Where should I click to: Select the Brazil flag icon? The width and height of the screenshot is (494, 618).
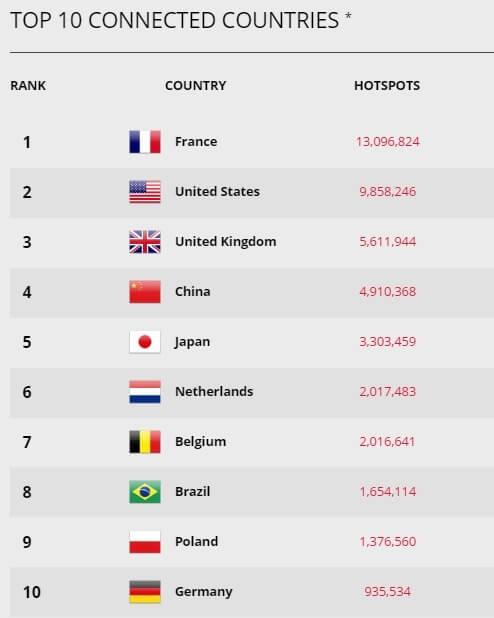pyautogui.click(x=145, y=492)
